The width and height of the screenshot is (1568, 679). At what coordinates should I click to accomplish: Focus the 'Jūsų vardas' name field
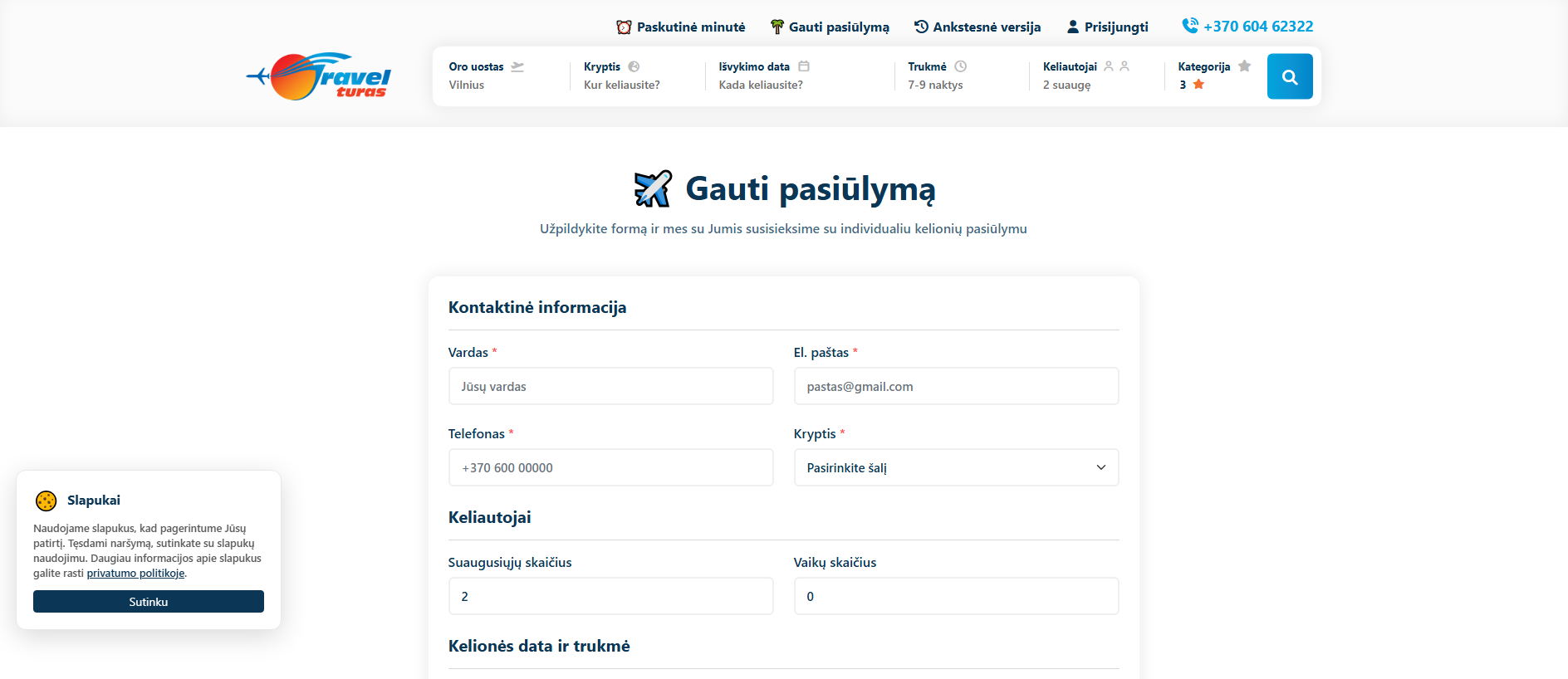click(x=611, y=386)
